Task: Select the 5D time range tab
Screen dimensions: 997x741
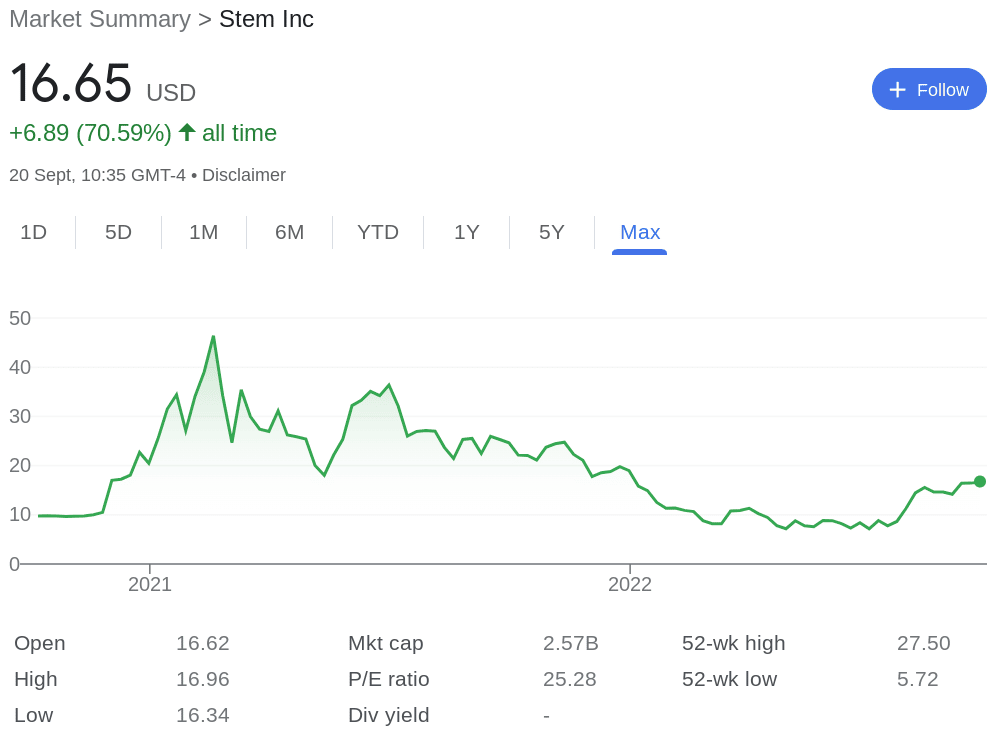Action: (118, 232)
